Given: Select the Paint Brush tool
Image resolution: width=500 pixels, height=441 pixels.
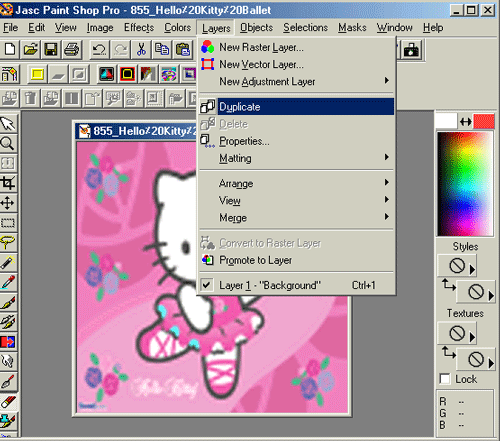Looking at the screenshot, I should click(8, 302).
